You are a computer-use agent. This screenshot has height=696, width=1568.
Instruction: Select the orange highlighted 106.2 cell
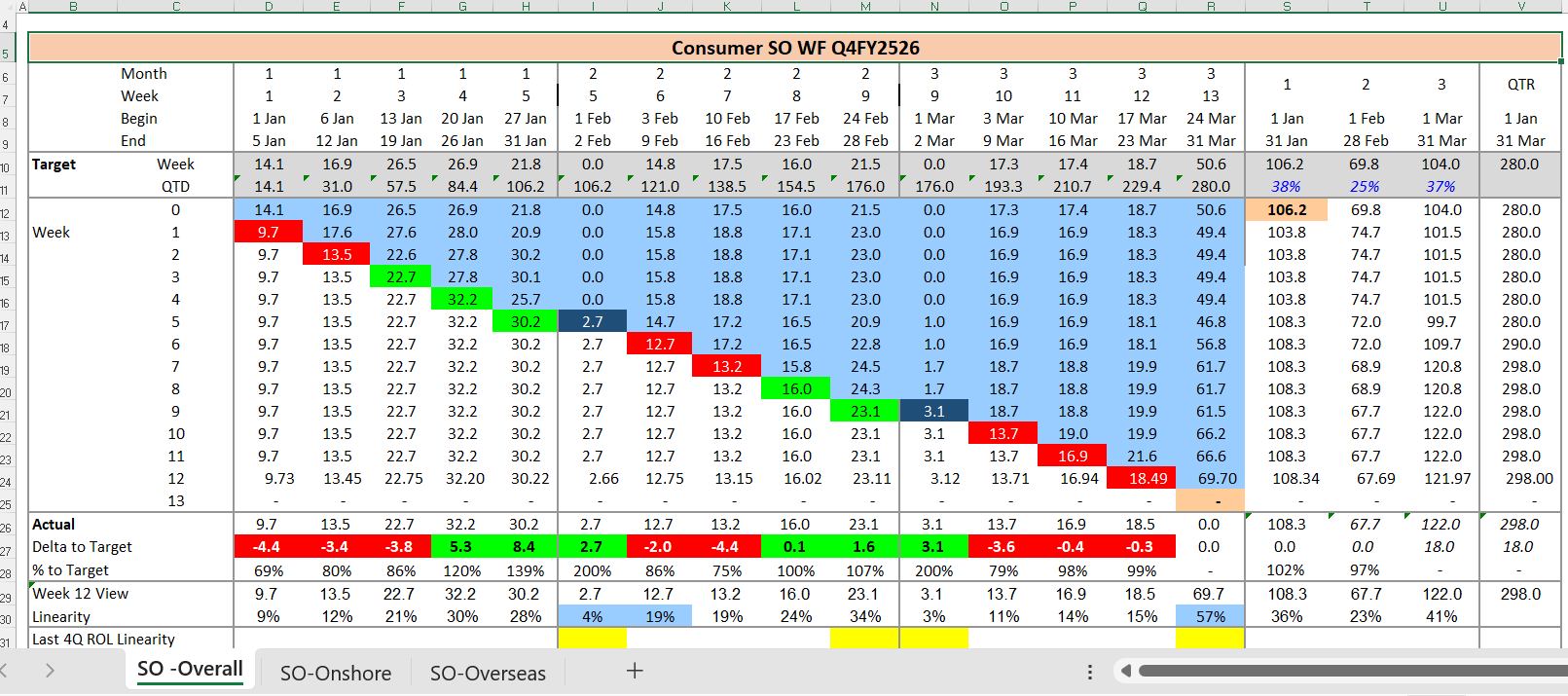1286,210
